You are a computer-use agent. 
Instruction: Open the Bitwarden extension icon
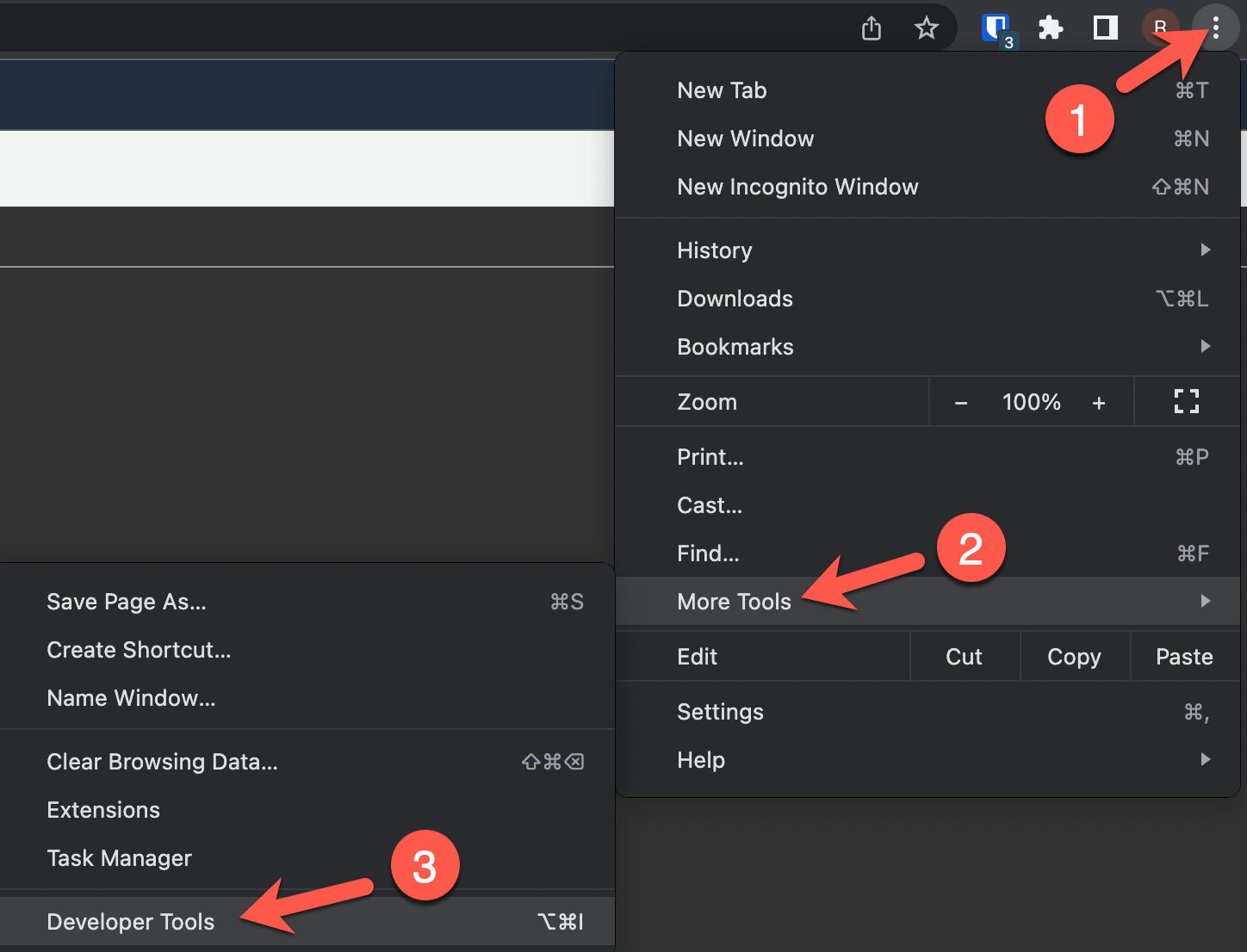pyautogui.click(x=996, y=28)
